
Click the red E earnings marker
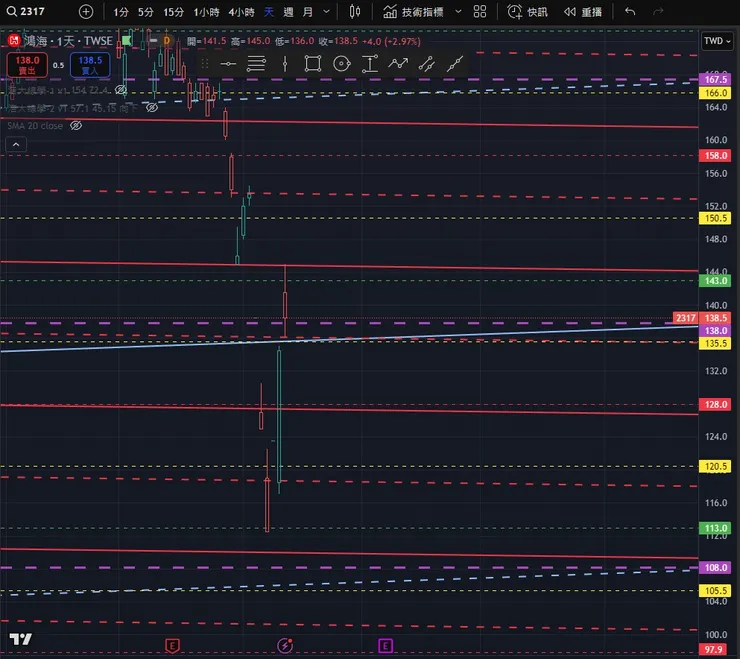(172, 645)
